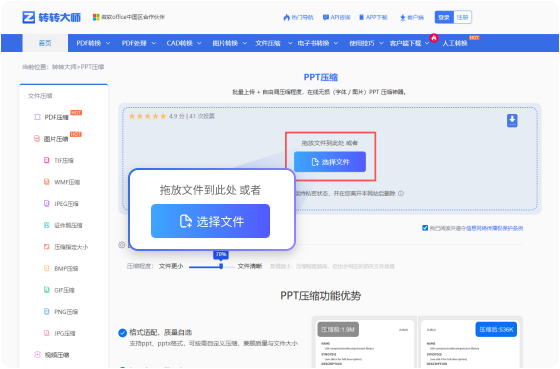Expand the PDF转换 dropdown menu
This screenshot has height=369, width=560.
click(93, 43)
